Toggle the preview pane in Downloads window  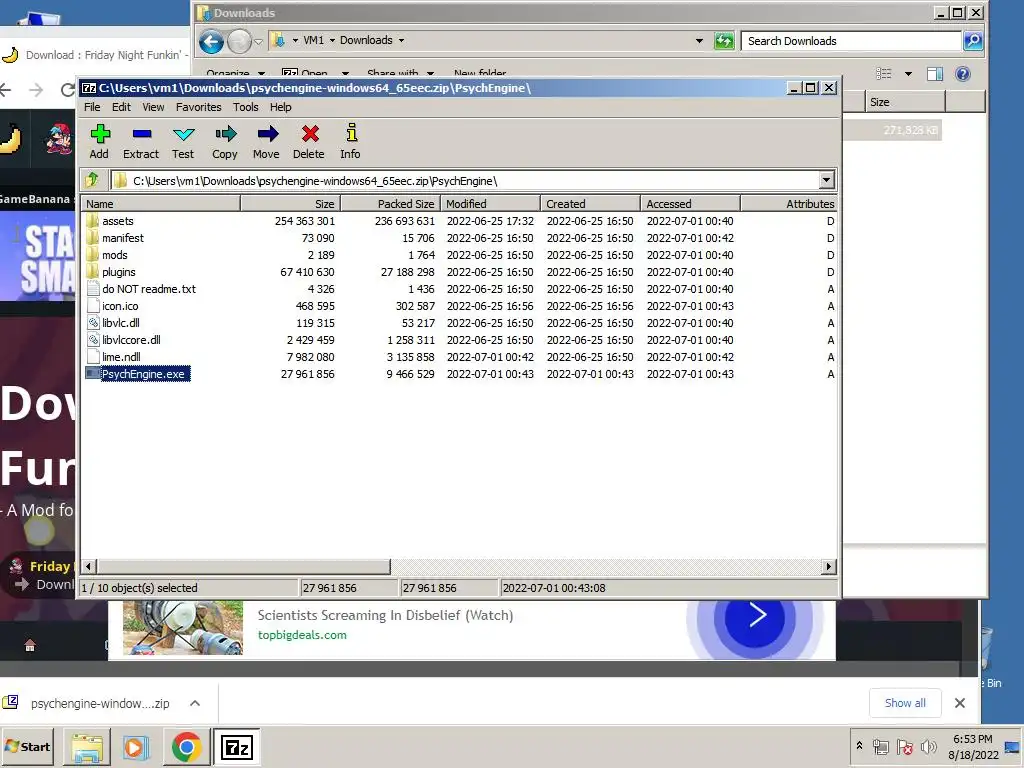tap(935, 74)
